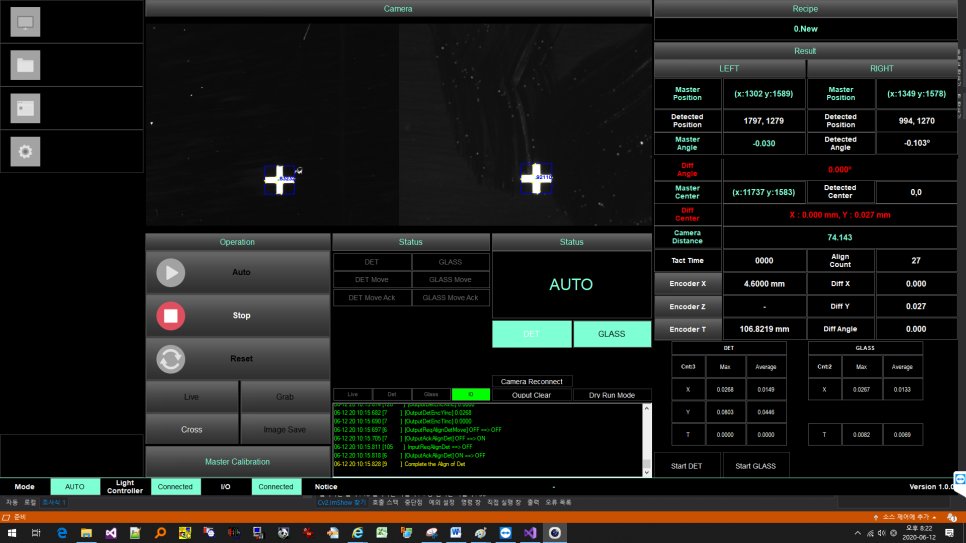Select the GLASS align toggle button
Viewport: 966px width, 543px height.
coord(612,334)
